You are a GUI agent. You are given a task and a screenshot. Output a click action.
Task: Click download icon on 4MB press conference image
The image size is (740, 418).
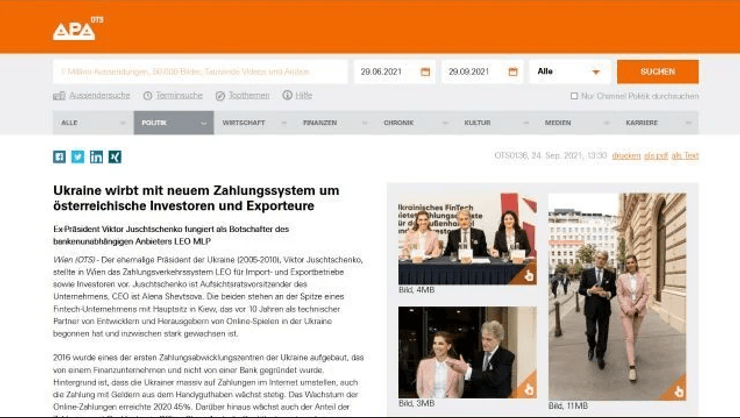pos(527,274)
